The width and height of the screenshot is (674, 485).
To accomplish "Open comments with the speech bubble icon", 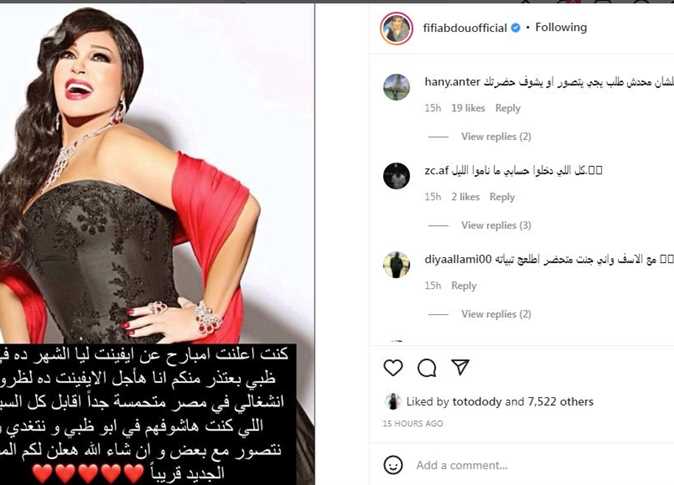I will click(x=427, y=368).
